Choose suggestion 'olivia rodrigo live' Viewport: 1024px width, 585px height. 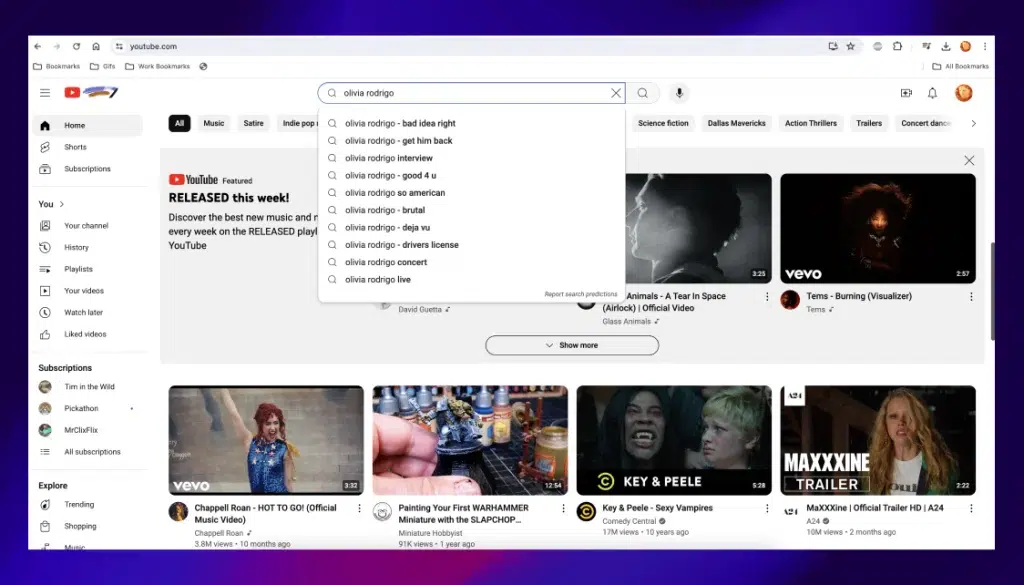click(472, 279)
